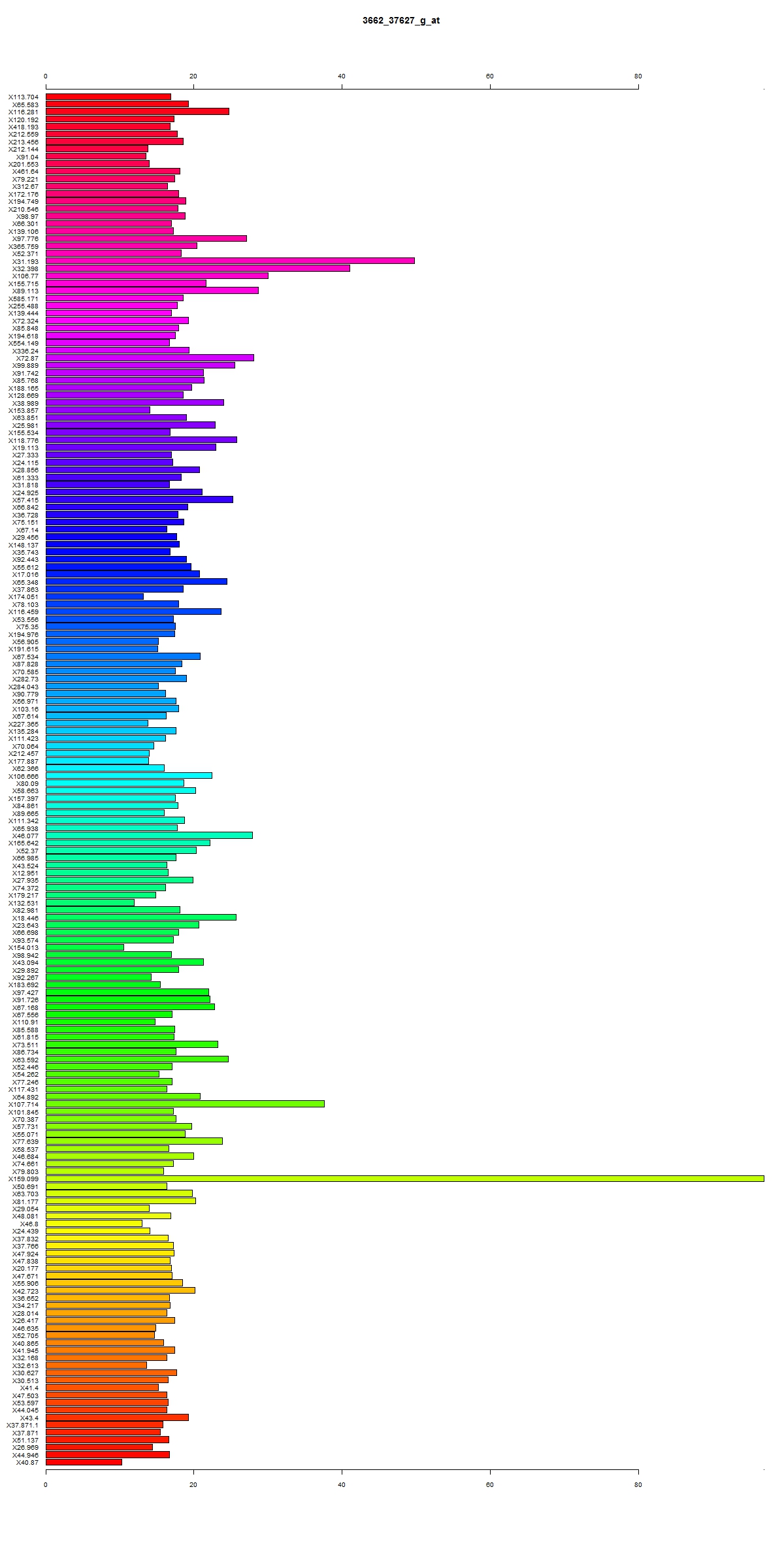This screenshot has height=1568, width=784.
Task: Click the bar for X44.946
Action: coord(108,1454)
